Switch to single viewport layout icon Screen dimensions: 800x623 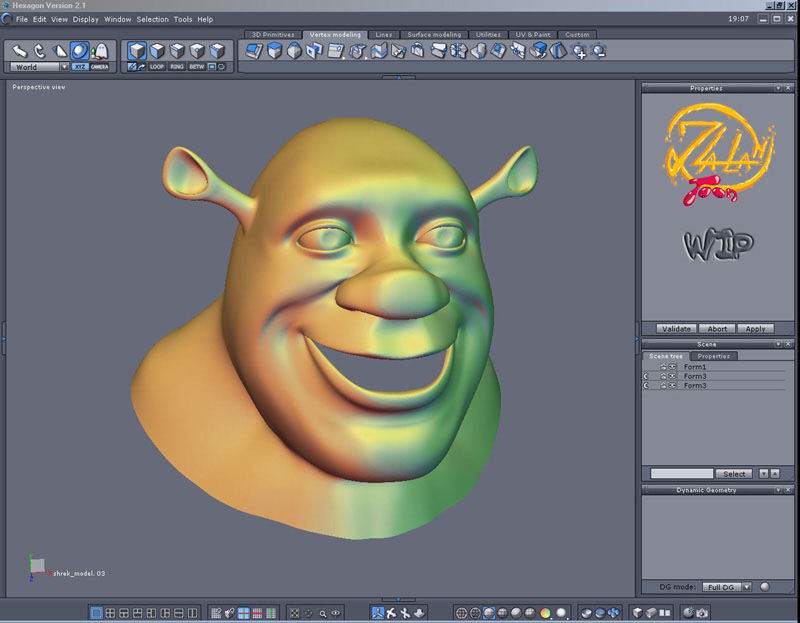96,612
